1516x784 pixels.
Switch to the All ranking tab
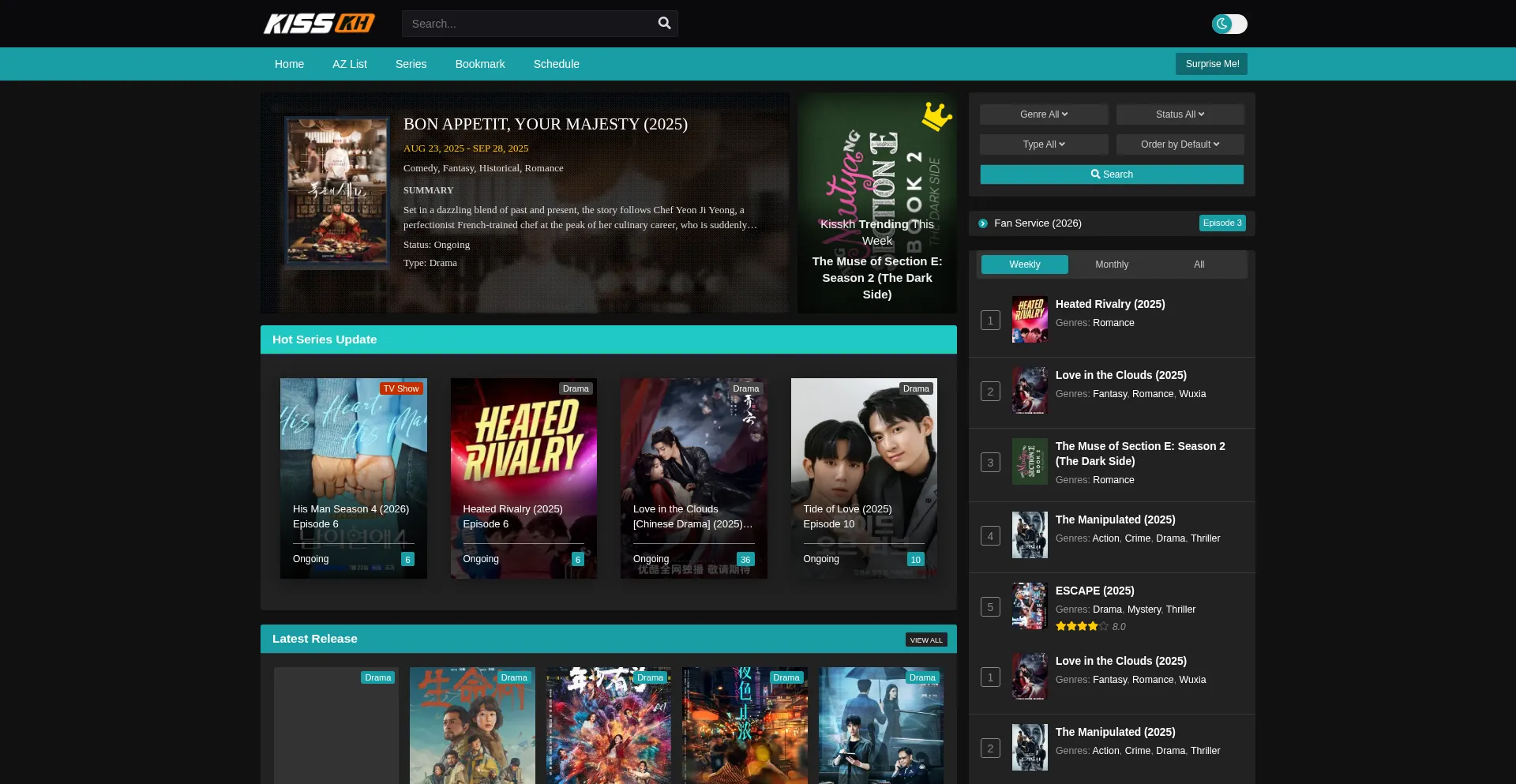pos(1199,264)
